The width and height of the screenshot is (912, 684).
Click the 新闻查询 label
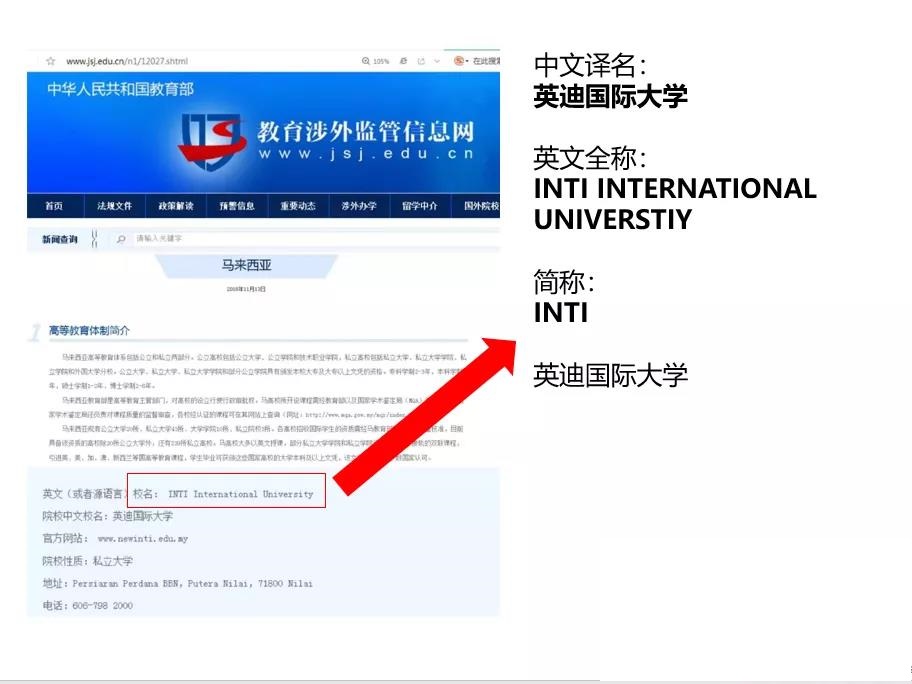(x=59, y=239)
